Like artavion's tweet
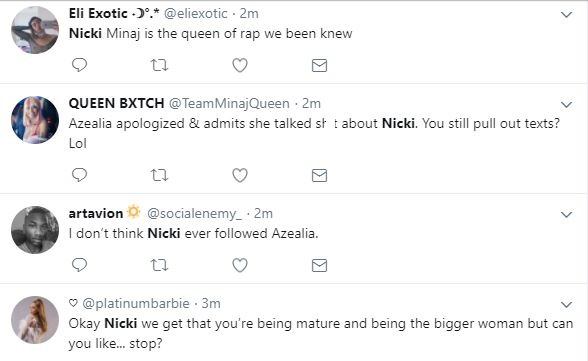This screenshot has width=588, height=361. (x=240, y=265)
